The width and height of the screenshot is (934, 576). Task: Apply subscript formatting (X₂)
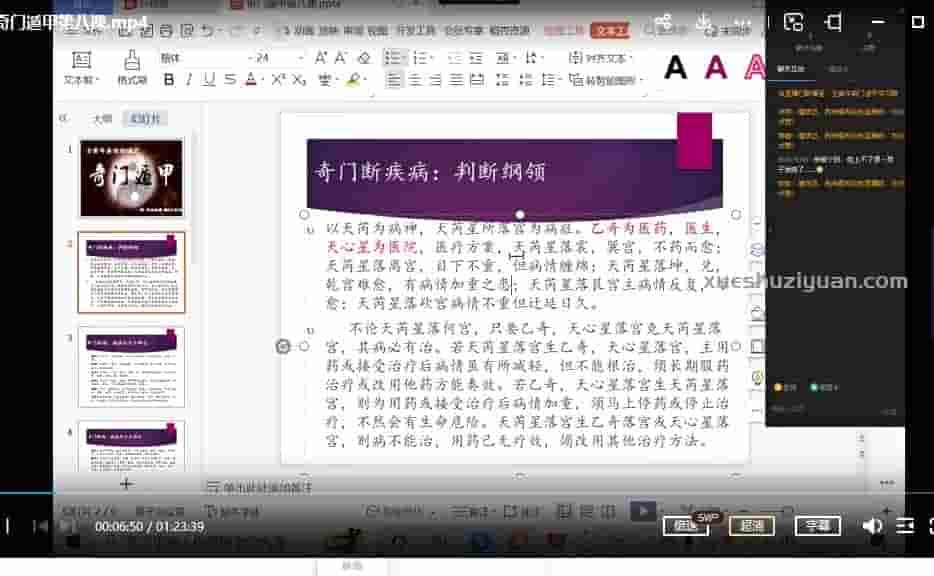296,78
